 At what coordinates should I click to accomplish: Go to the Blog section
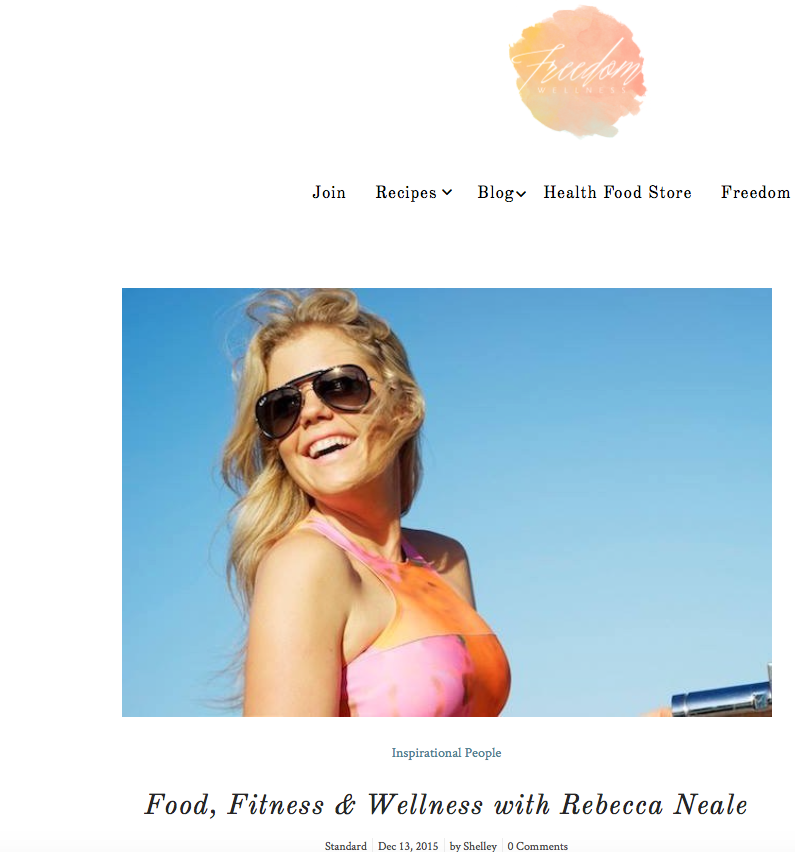point(496,192)
